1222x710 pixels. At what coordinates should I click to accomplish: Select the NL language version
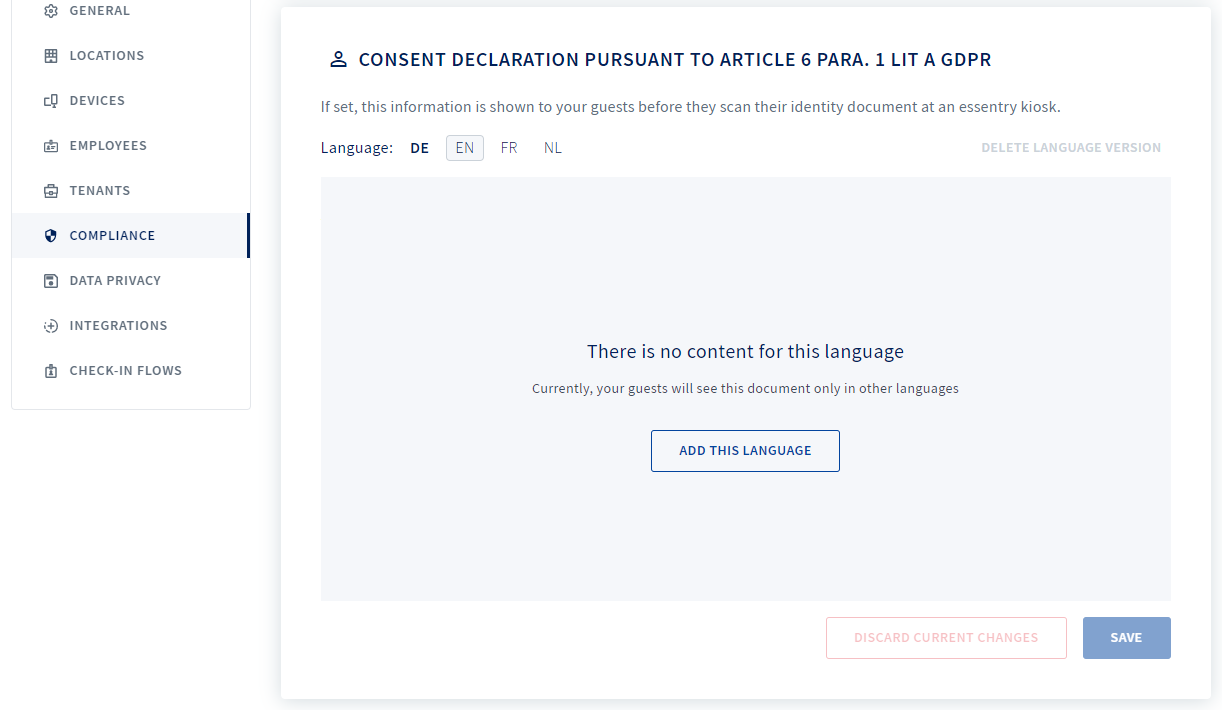coord(553,148)
